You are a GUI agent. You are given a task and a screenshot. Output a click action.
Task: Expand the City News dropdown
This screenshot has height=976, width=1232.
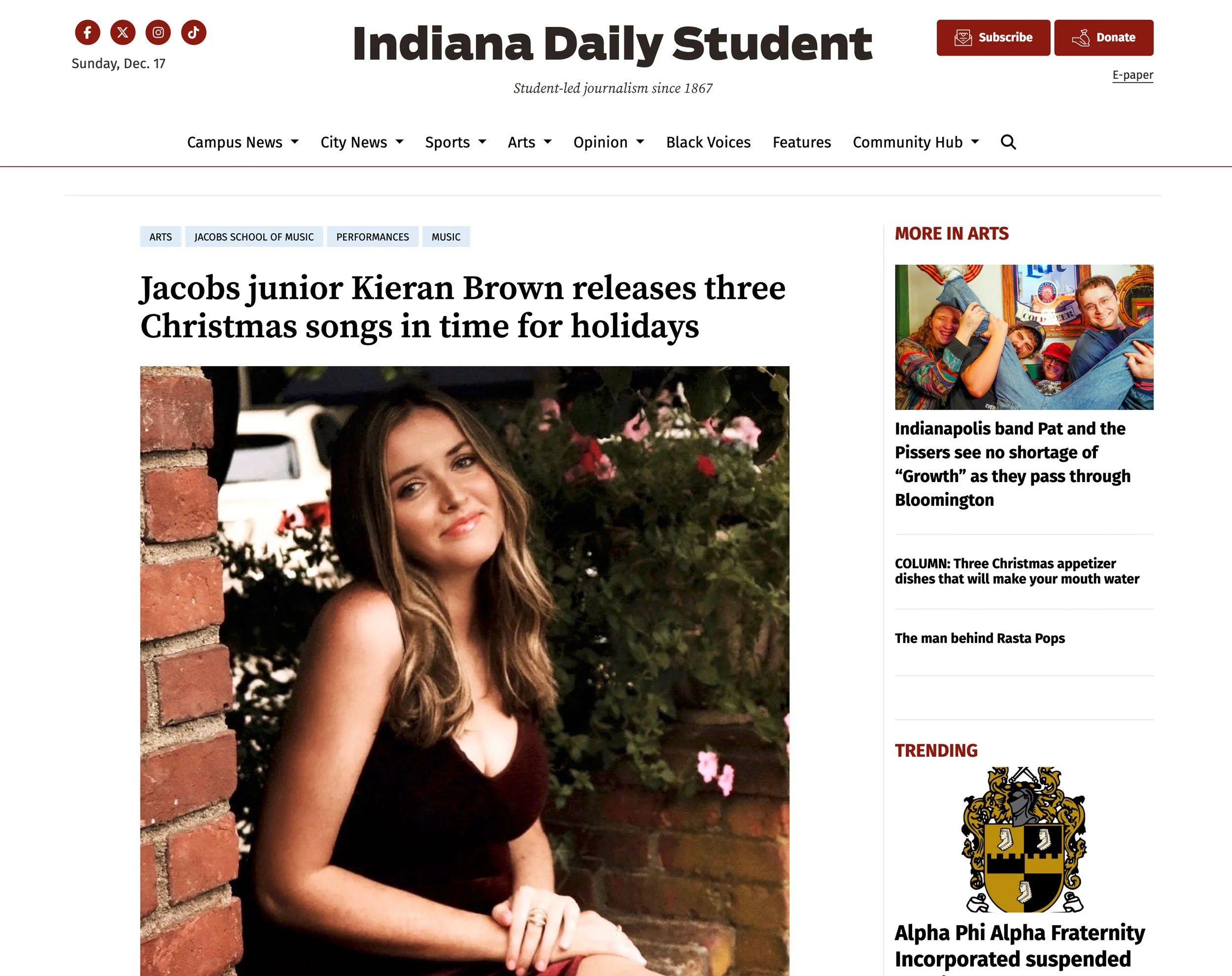(x=362, y=142)
